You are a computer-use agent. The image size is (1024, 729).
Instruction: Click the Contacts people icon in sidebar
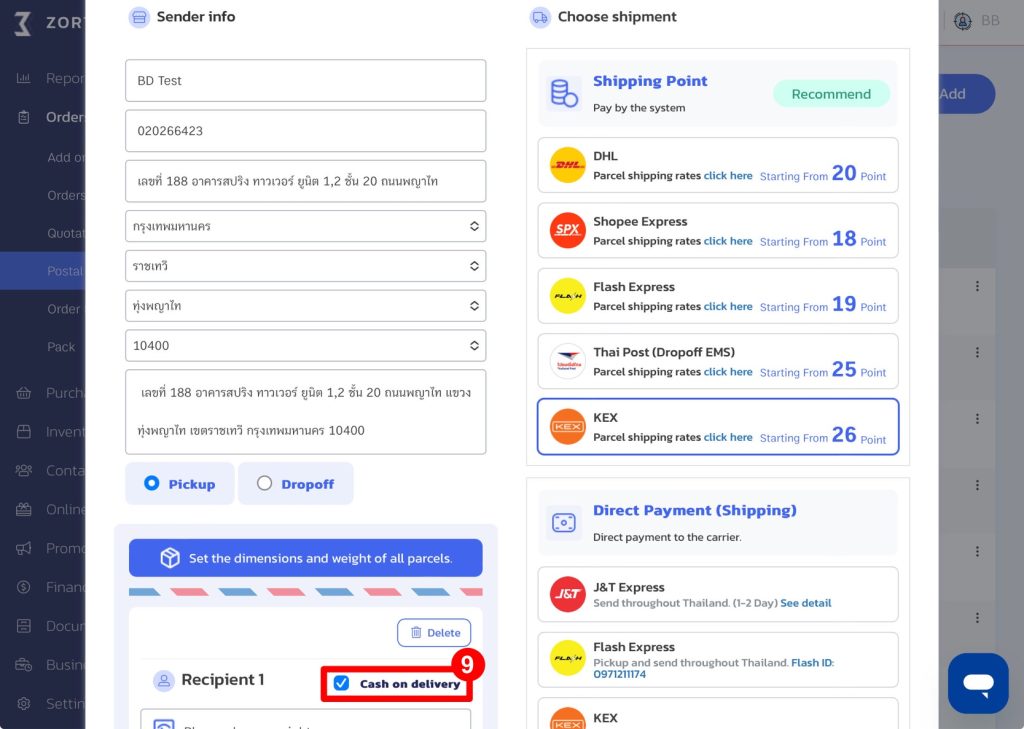coord(24,470)
